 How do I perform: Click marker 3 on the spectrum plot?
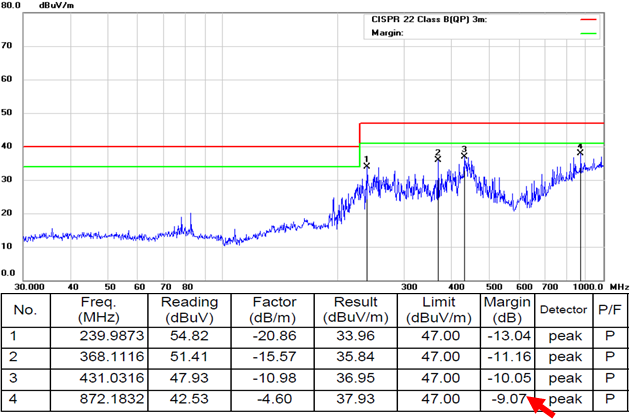tap(464, 156)
